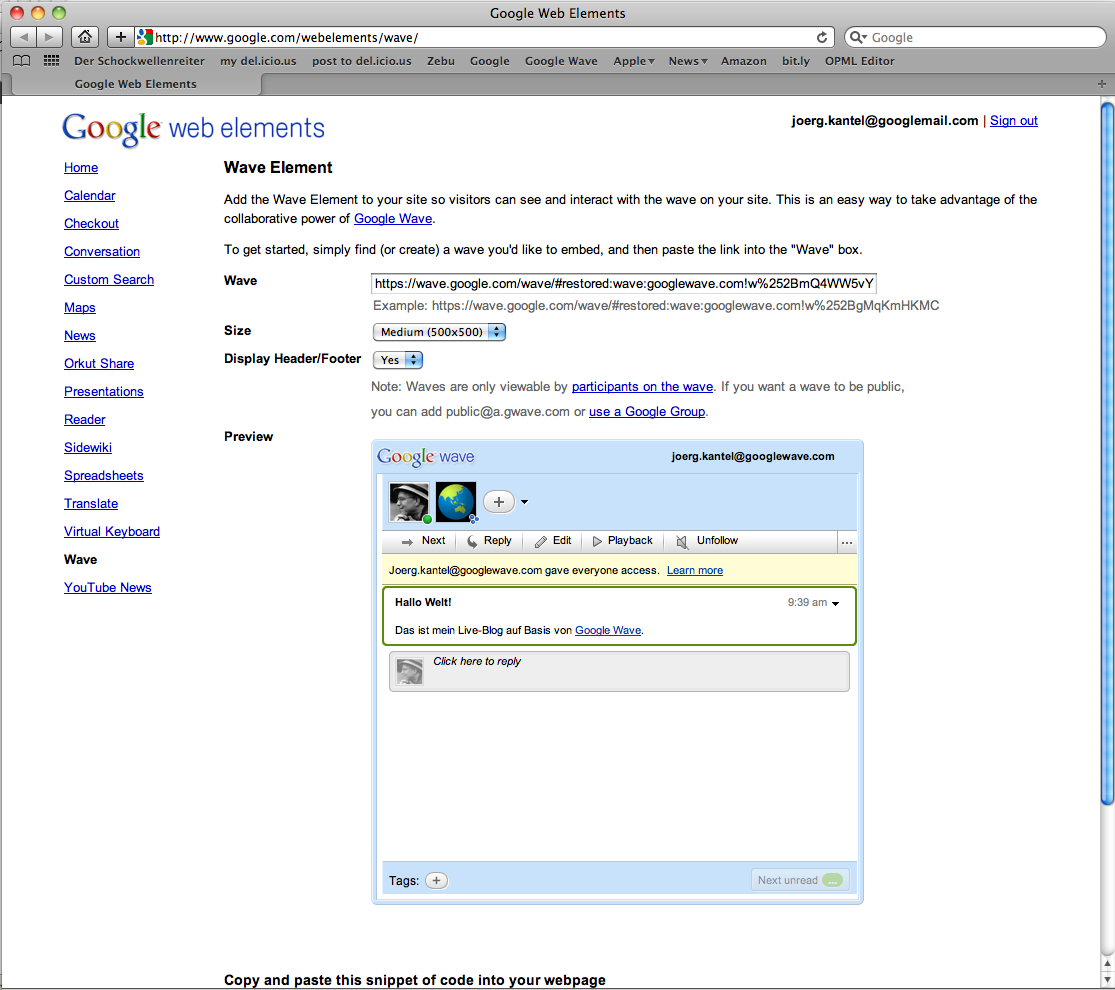Edit the wave with the pencil button

(553, 541)
